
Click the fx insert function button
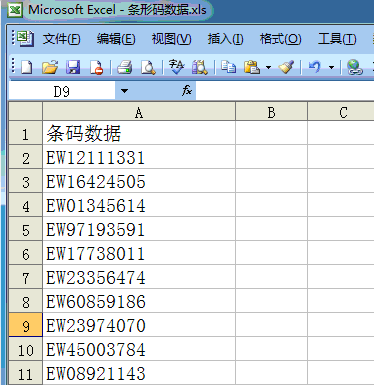(187, 90)
